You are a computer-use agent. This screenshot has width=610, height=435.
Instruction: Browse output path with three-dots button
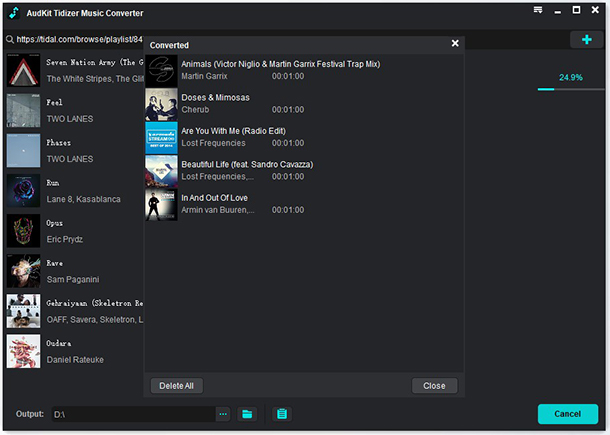tap(223, 414)
